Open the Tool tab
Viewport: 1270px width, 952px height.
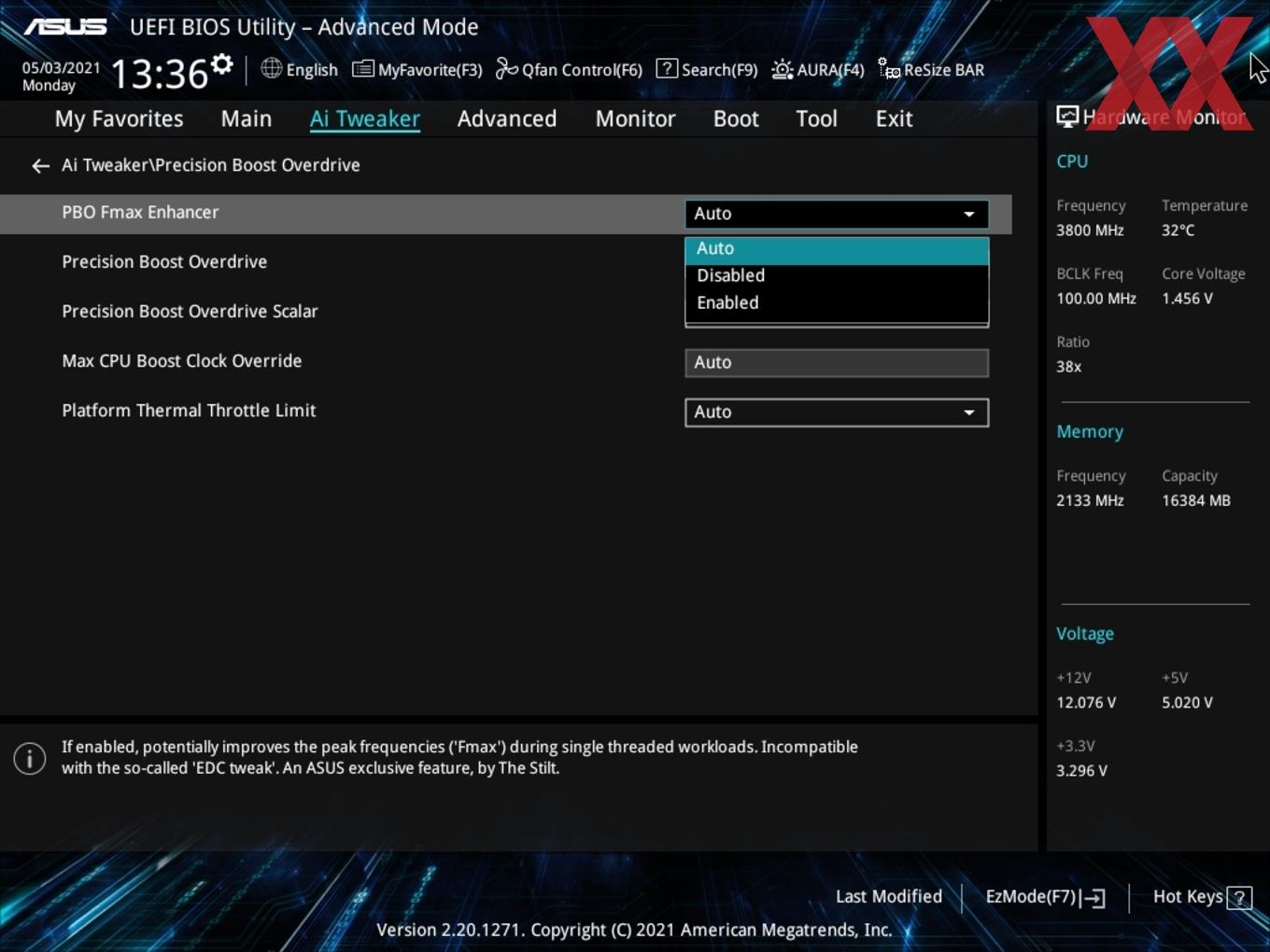coord(816,119)
